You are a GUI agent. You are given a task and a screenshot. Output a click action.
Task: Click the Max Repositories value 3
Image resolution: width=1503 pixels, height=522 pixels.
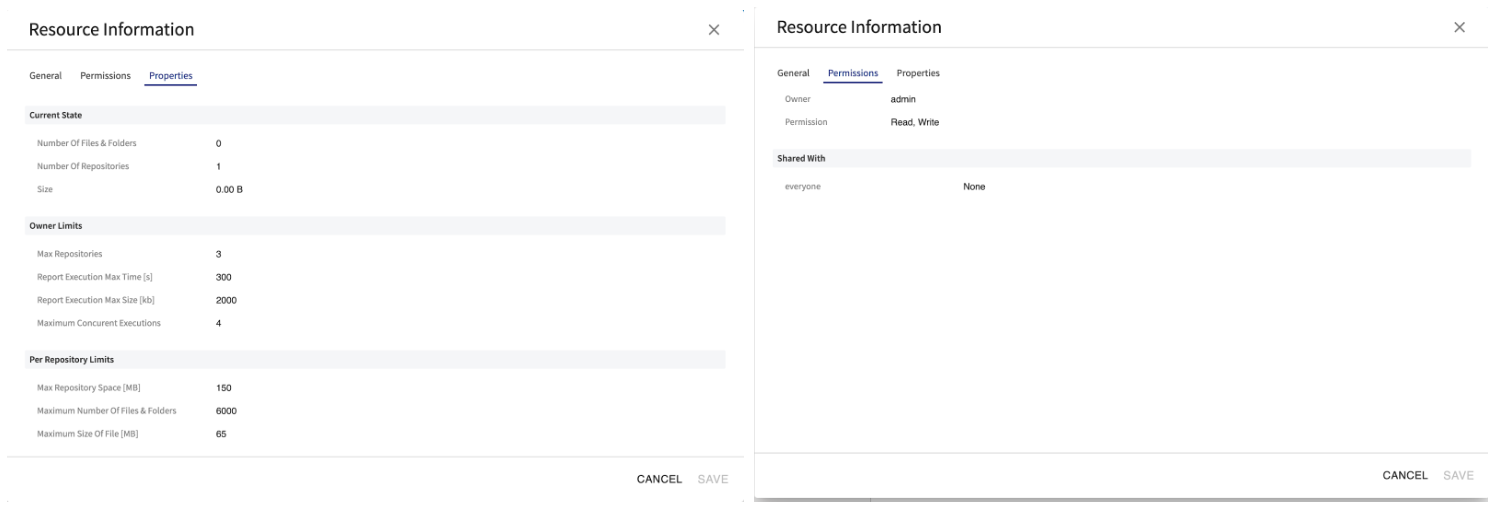(218, 254)
